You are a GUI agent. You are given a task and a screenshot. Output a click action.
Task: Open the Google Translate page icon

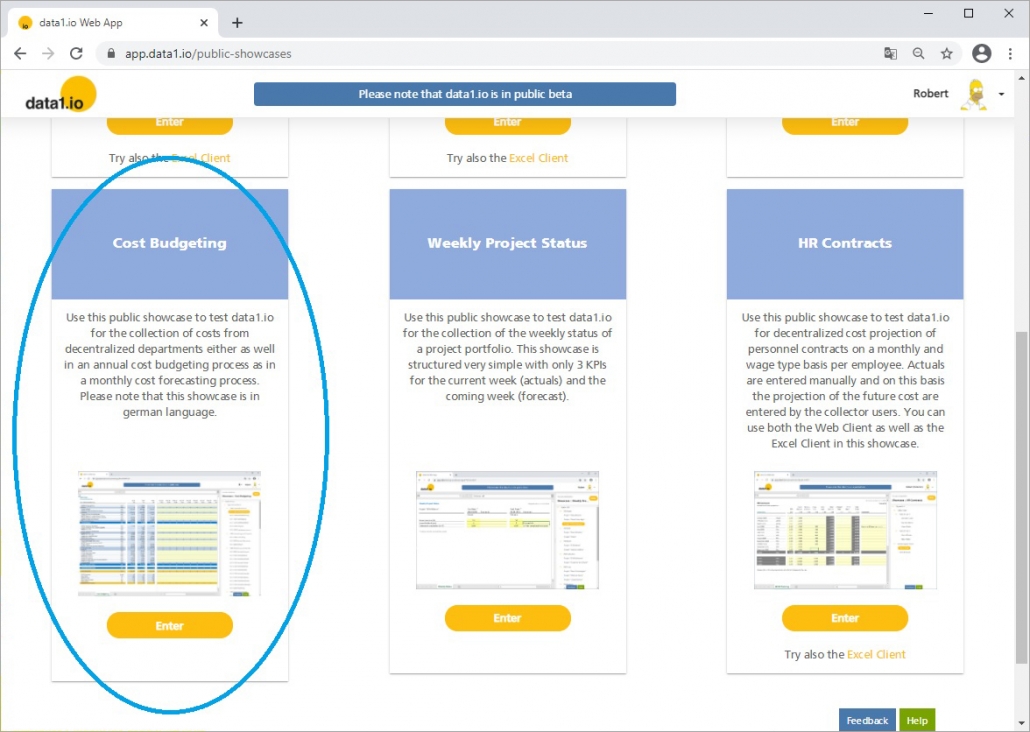pyautogui.click(x=890, y=54)
